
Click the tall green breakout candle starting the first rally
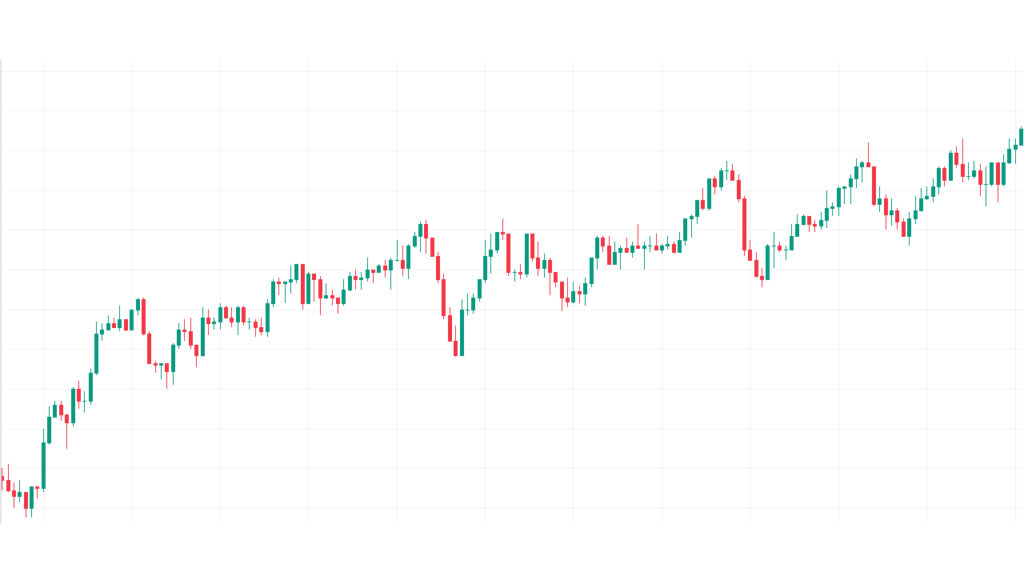pyautogui.click(x=44, y=465)
